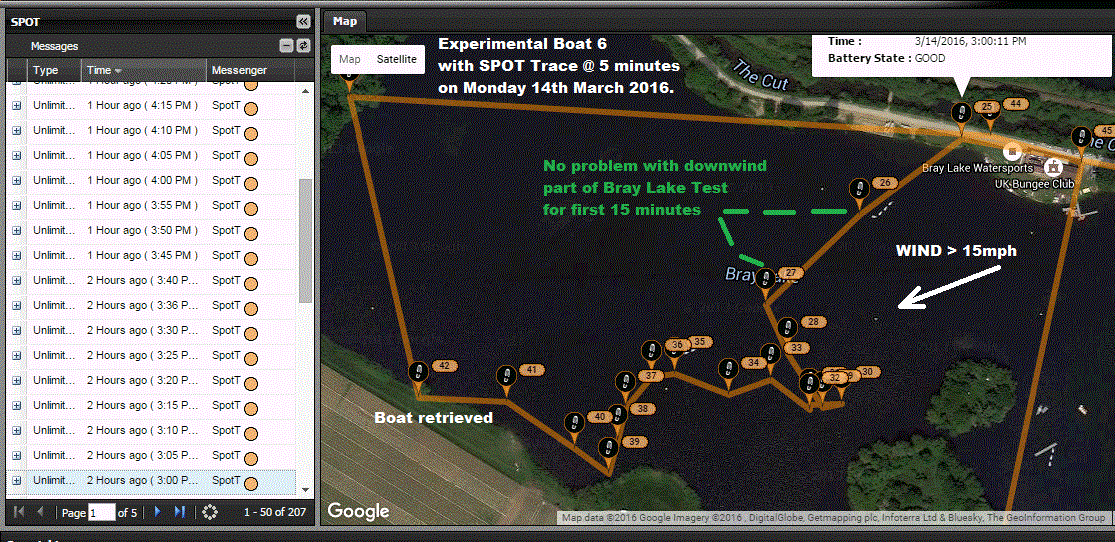The width and height of the screenshot is (1115, 542).
Task: Reload the message list spinner icon
Action: (209, 511)
